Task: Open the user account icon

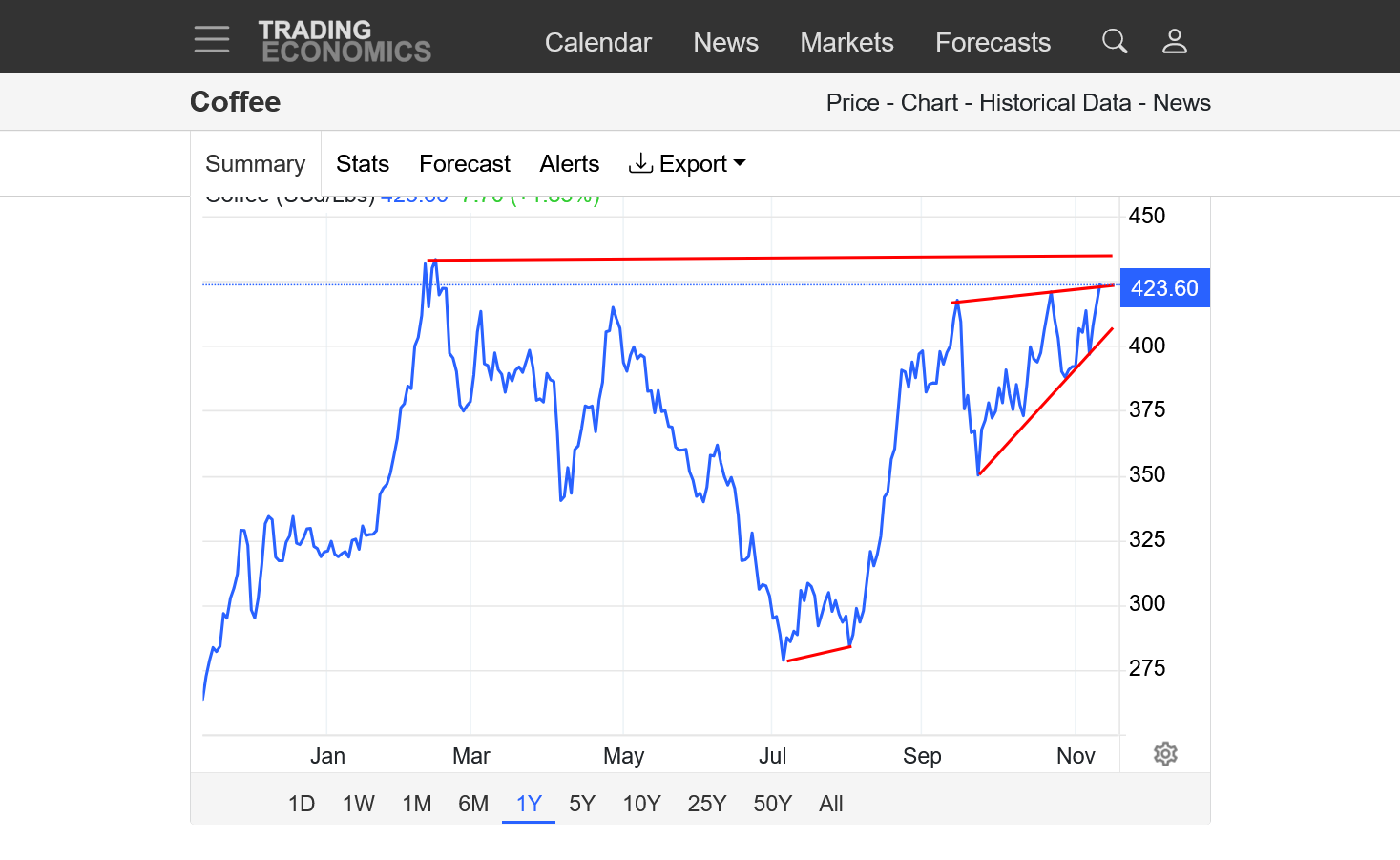Action: point(1174,41)
